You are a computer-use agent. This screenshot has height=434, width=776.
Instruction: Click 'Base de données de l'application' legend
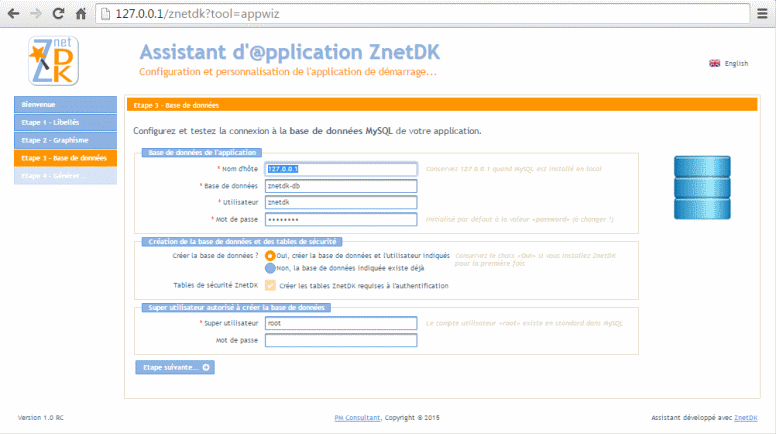pos(202,152)
